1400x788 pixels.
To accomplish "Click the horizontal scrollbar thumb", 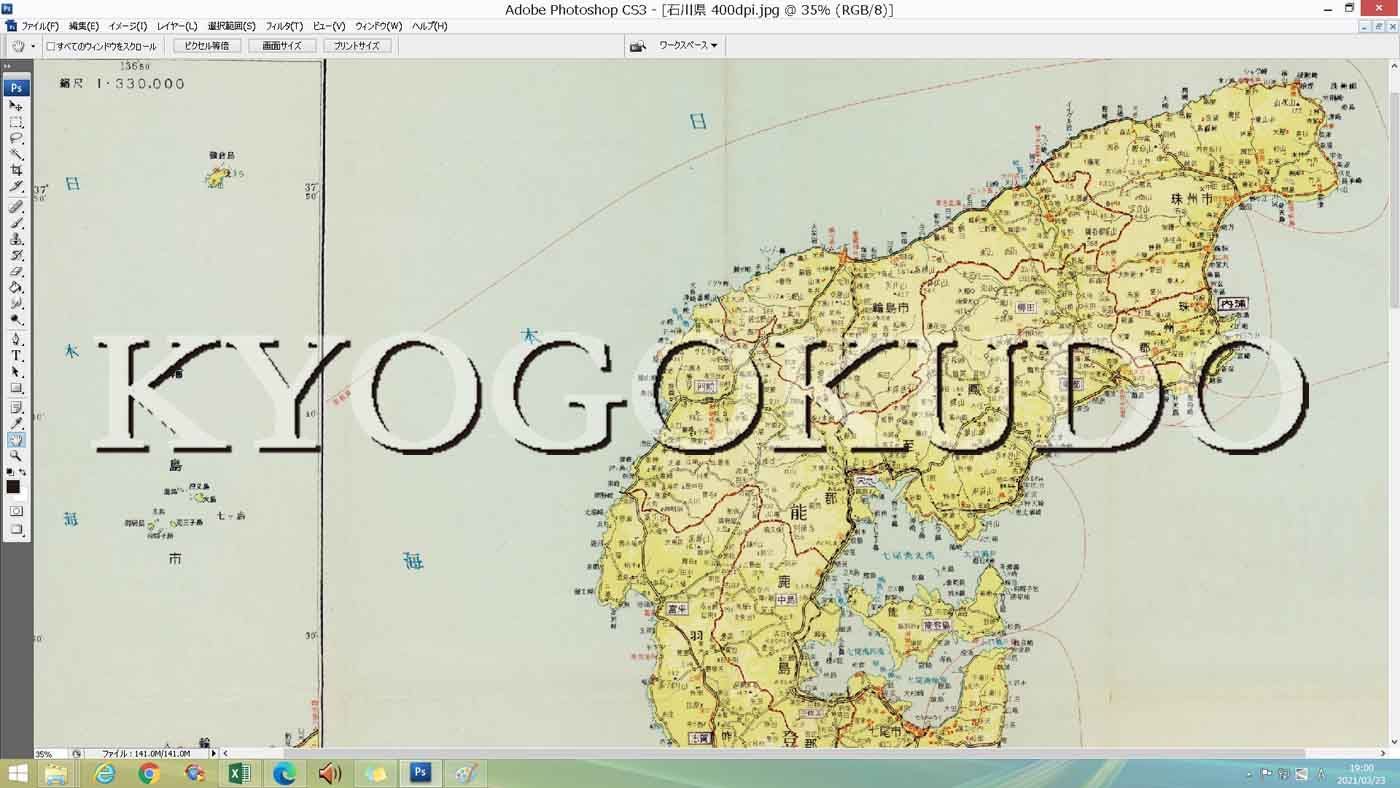I will pyautogui.click(x=795, y=753).
